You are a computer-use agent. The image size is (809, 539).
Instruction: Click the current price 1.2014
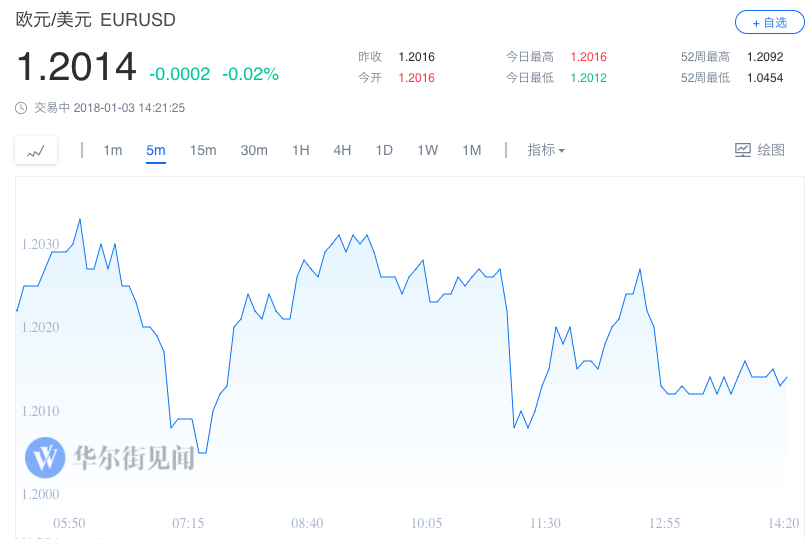(76, 68)
